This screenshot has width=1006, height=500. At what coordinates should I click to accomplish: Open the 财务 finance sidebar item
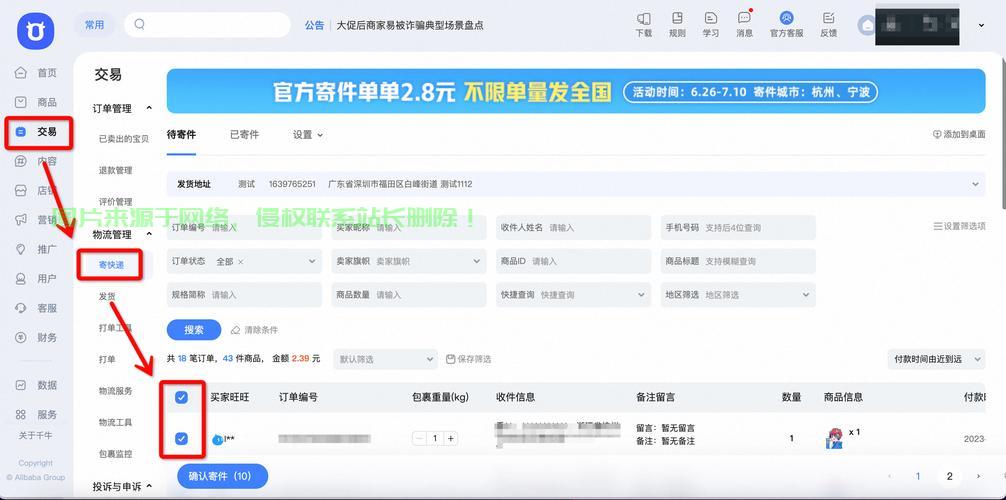pos(37,337)
